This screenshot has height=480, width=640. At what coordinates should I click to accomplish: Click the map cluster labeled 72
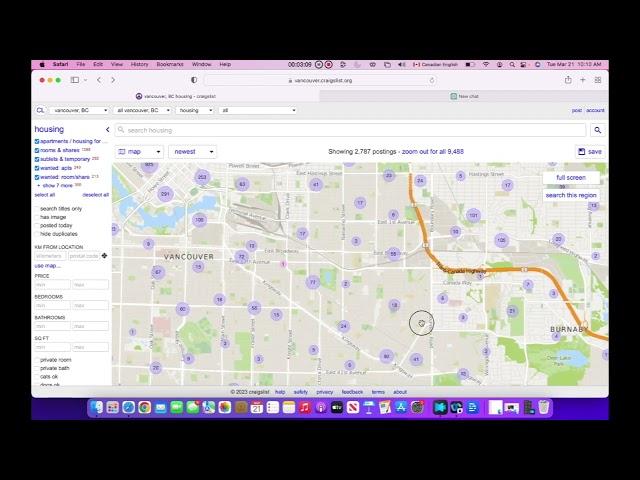[242, 257]
